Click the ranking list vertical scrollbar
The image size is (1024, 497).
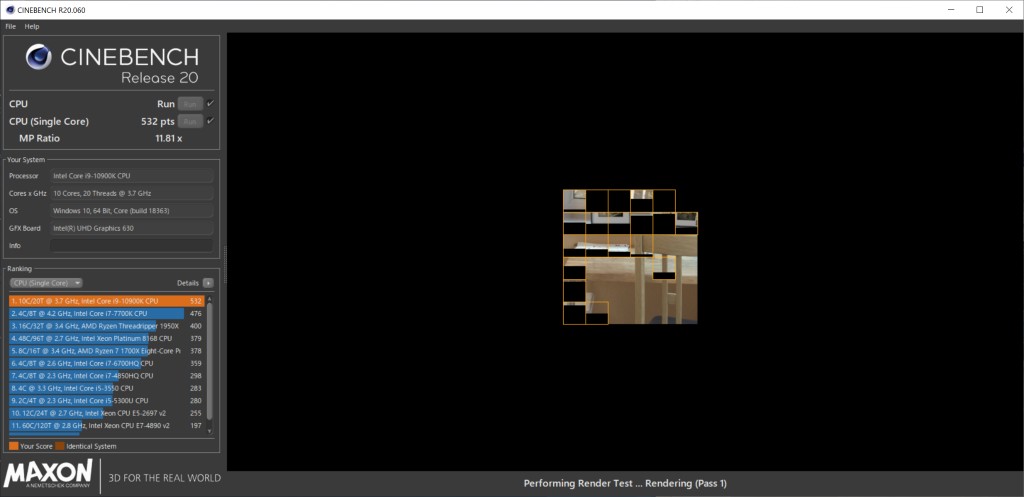(210, 361)
